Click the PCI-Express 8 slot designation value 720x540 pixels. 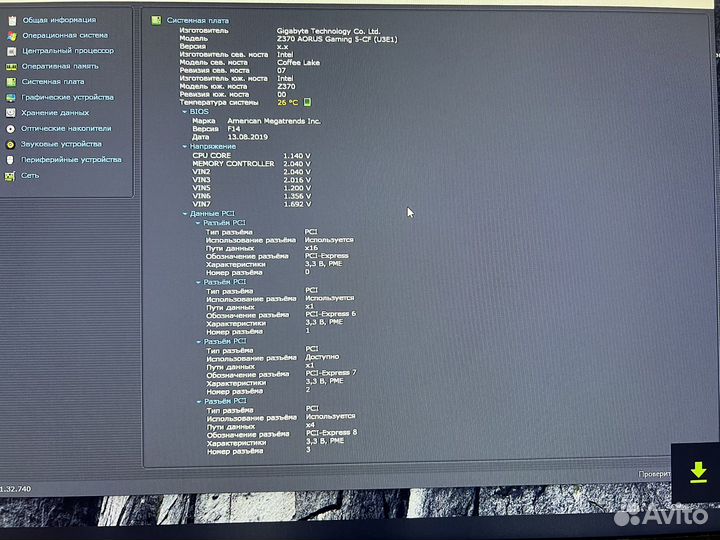331,433
